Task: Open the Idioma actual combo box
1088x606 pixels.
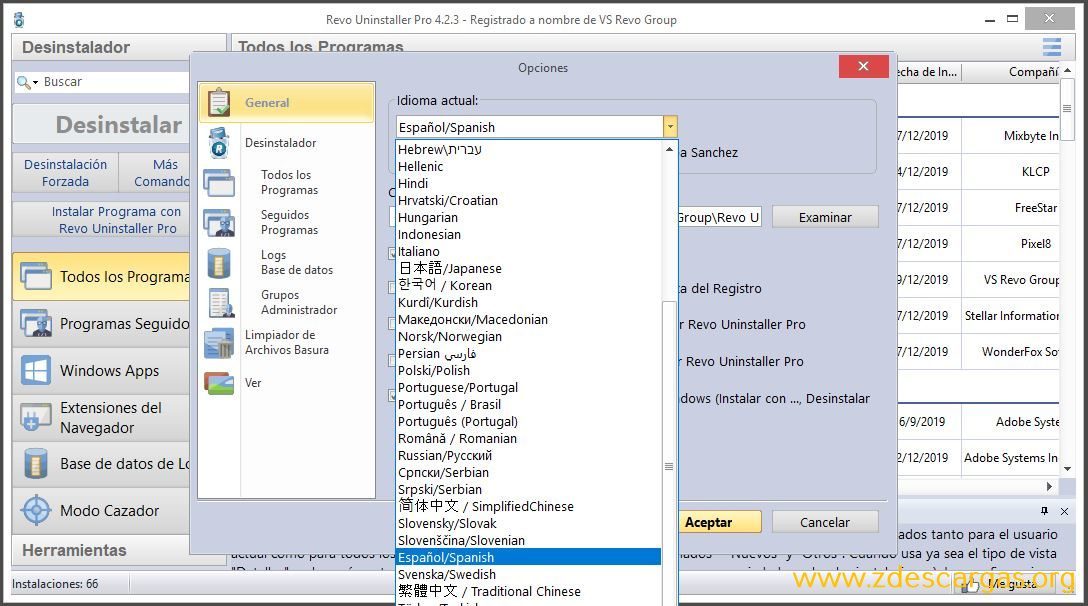Action: (536, 127)
